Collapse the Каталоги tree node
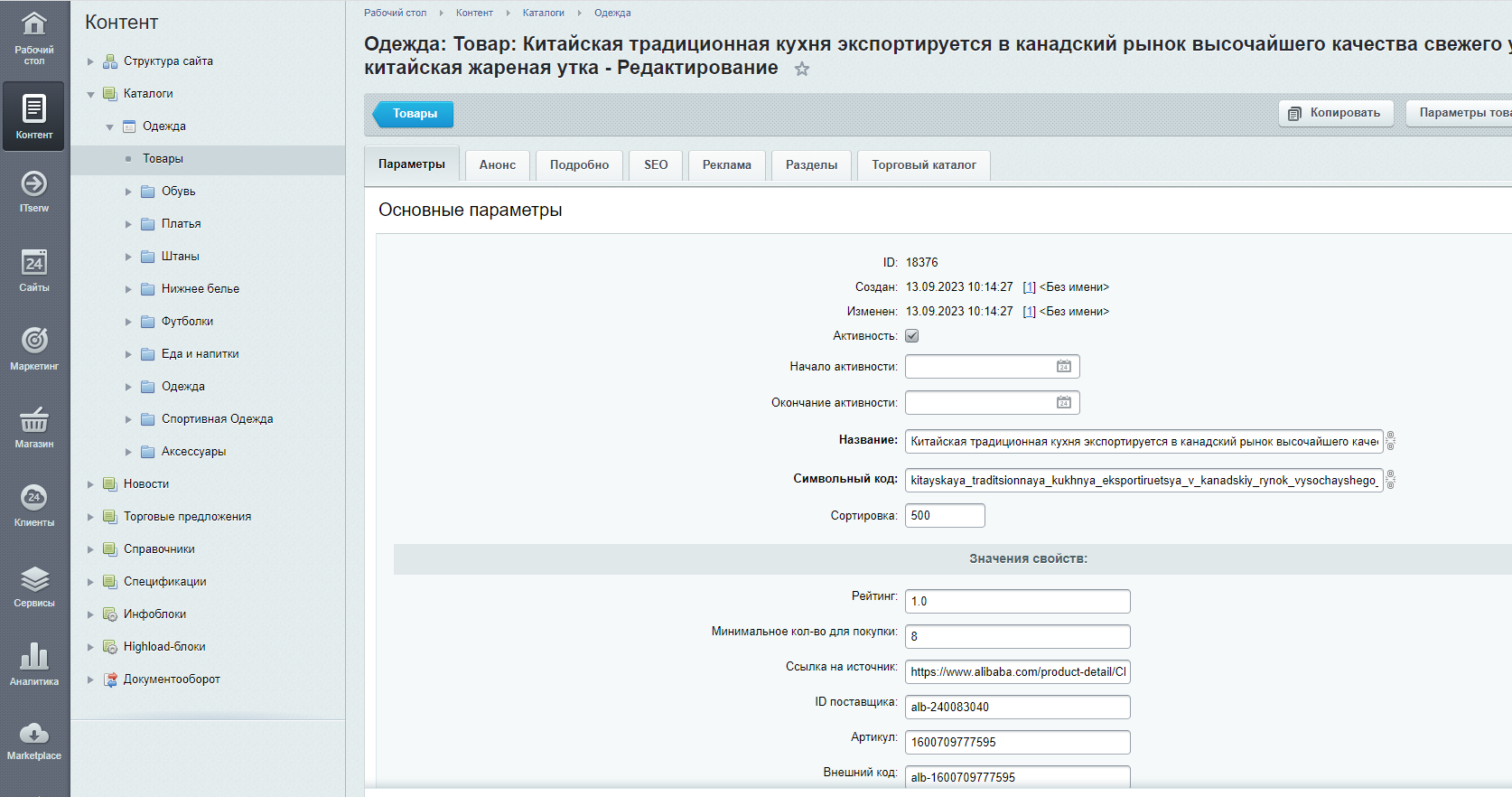1512x797 pixels. pos(90,94)
